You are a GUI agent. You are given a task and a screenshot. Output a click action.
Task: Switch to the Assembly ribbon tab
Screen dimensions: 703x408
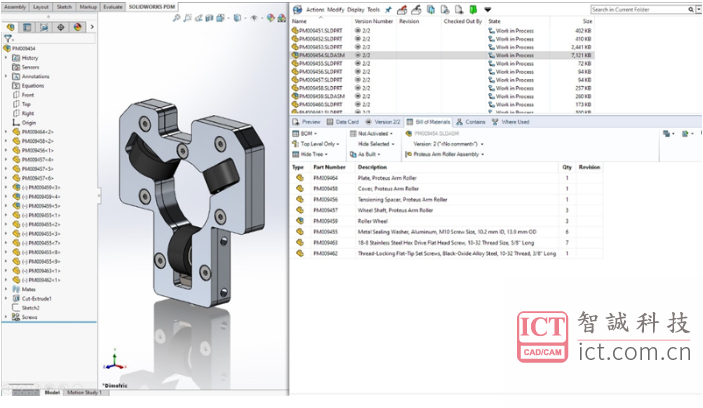[15, 7]
